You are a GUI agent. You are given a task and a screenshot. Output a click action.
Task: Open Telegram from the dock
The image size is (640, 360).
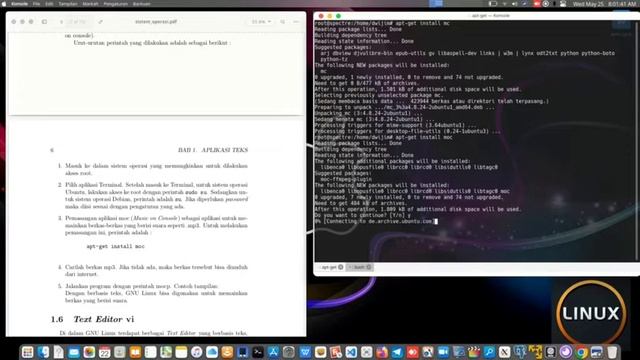[397, 352]
